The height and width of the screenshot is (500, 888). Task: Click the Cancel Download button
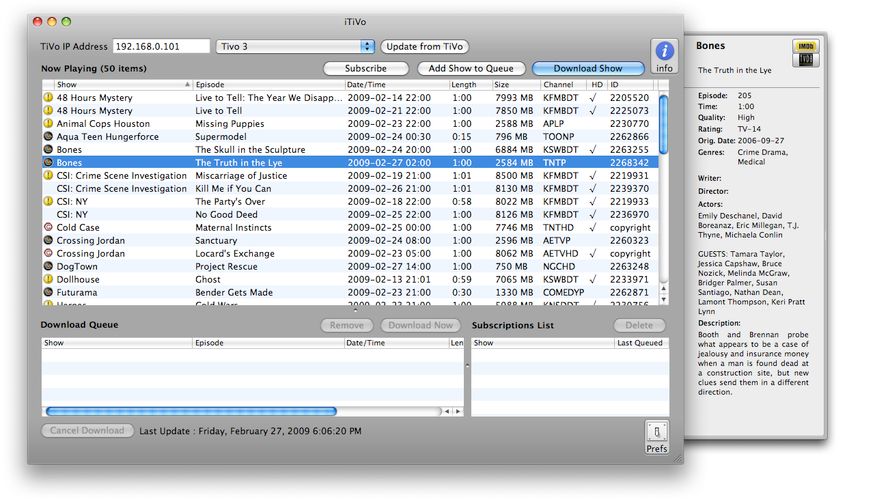tap(87, 430)
